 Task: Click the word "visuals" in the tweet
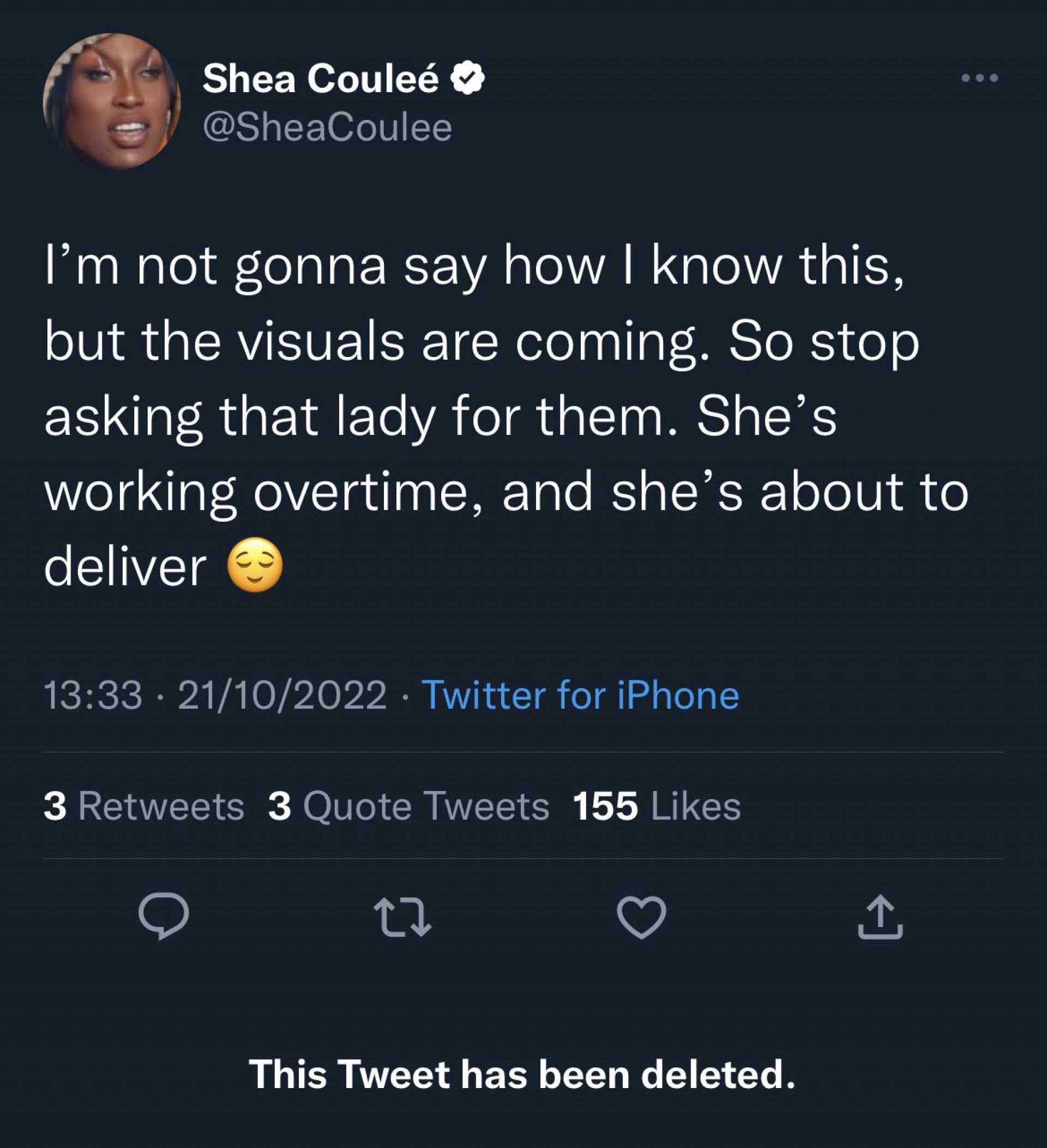(x=321, y=342)
